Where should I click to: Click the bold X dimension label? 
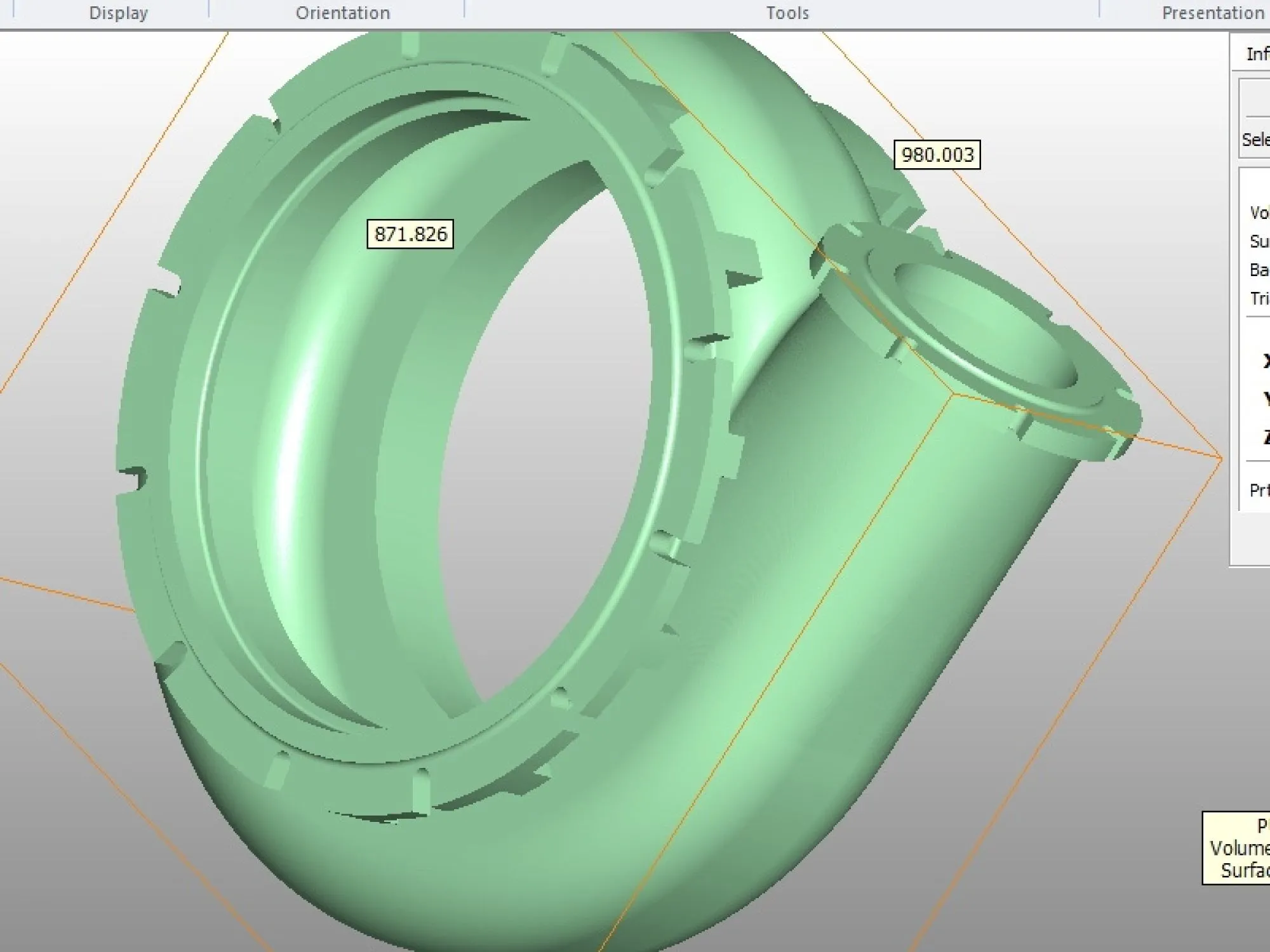(1266, 360)
